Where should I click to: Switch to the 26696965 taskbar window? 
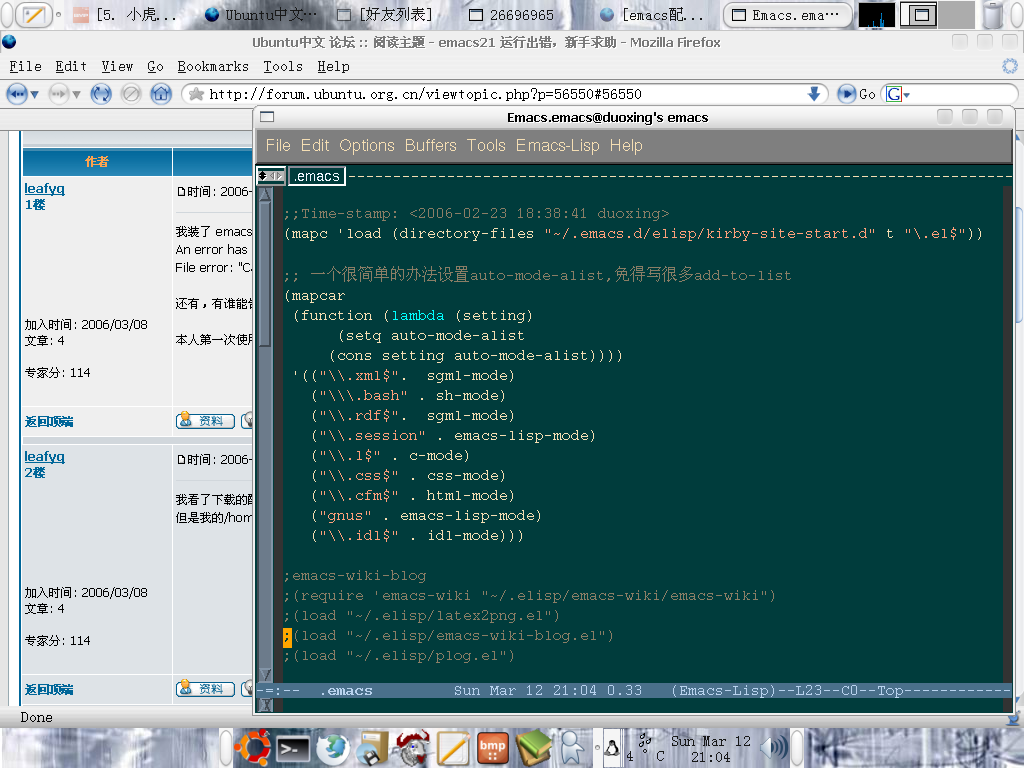(512, 14)
